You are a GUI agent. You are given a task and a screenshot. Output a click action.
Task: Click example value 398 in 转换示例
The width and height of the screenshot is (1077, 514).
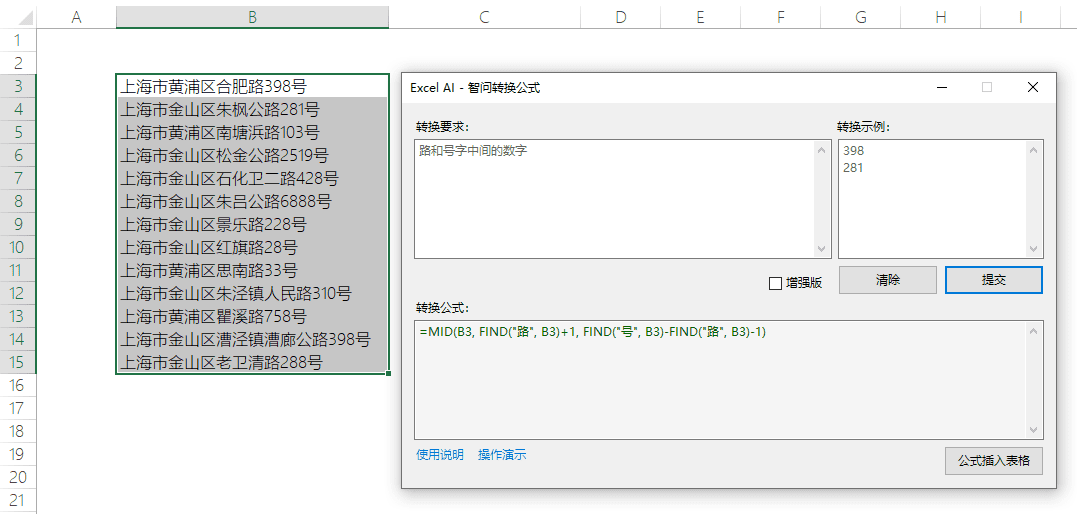(x=853, y=150)
